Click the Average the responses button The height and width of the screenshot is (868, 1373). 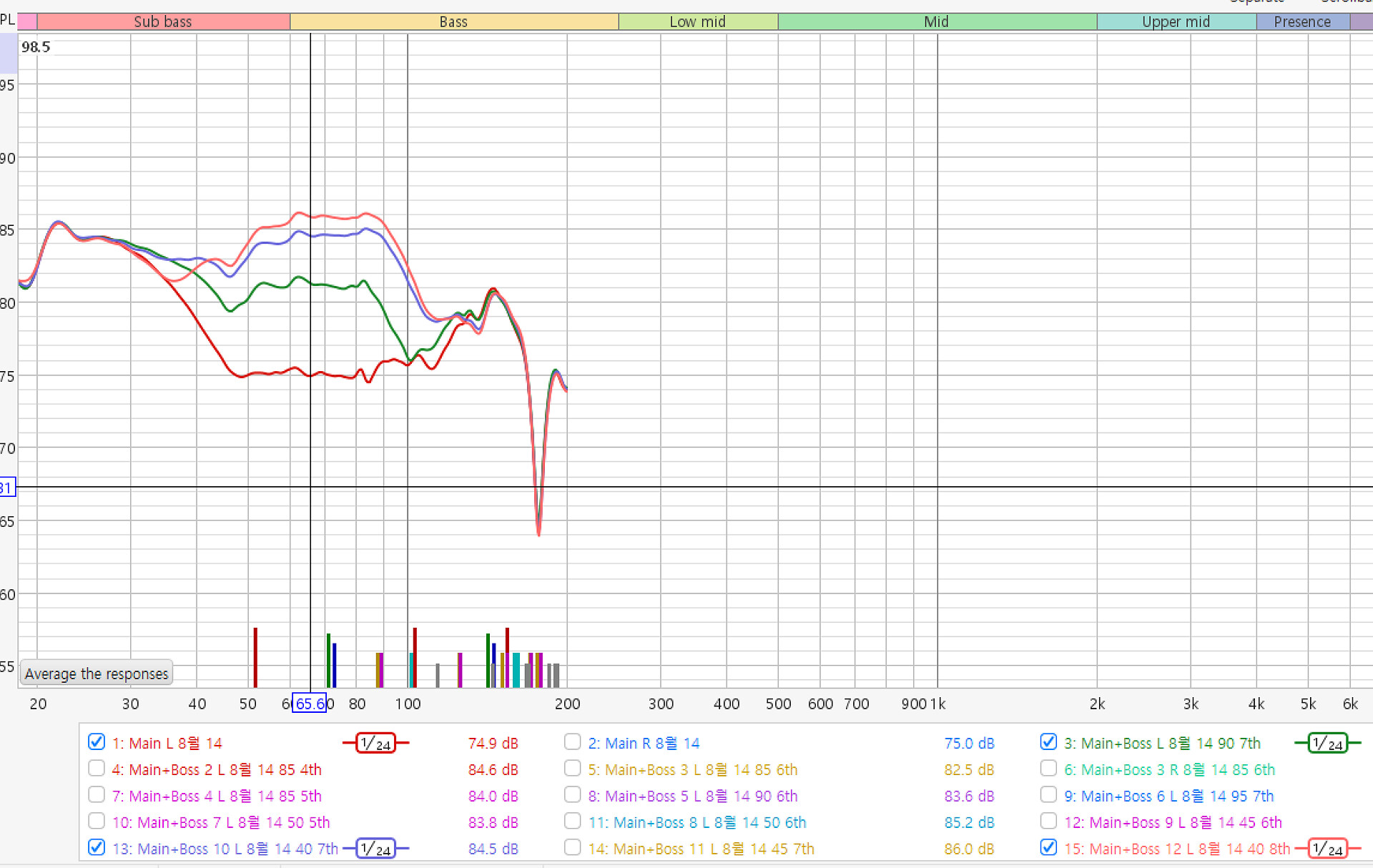tap(97, 674)
